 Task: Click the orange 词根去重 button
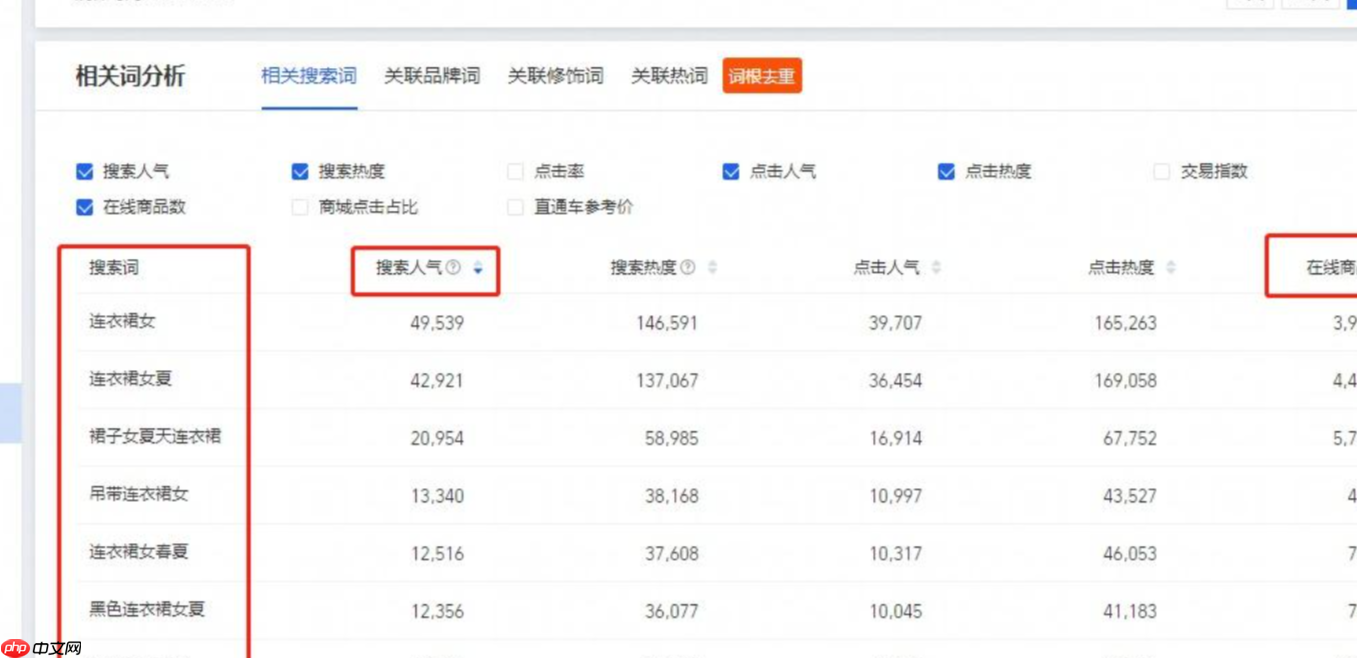pyautogui.click(x=762, y=76)
